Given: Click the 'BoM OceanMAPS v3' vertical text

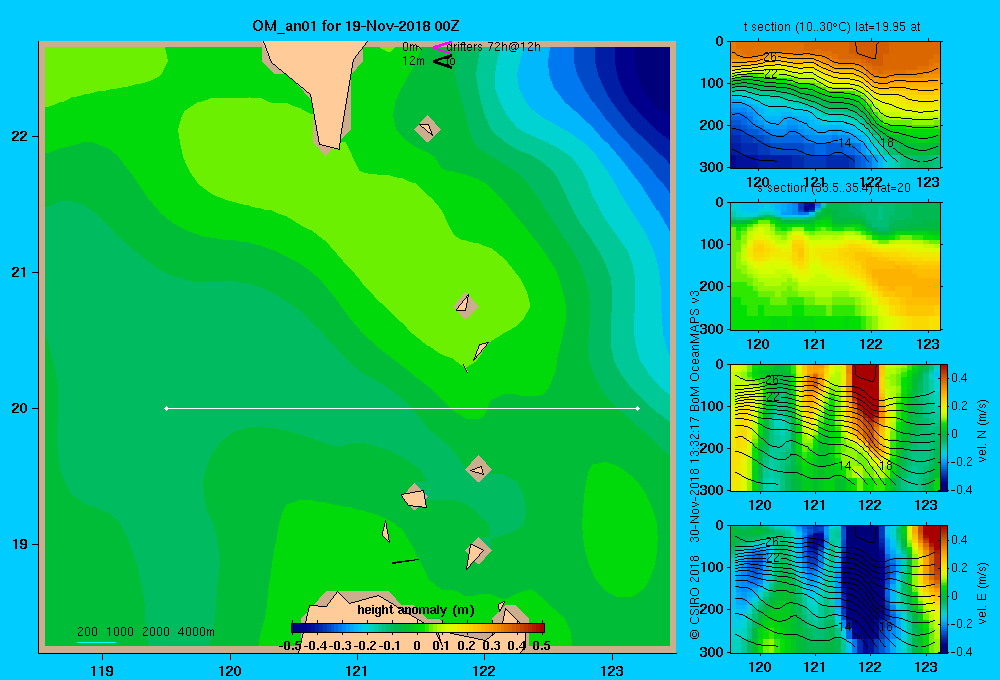Looking at the screenshot, I should [695, 350].
